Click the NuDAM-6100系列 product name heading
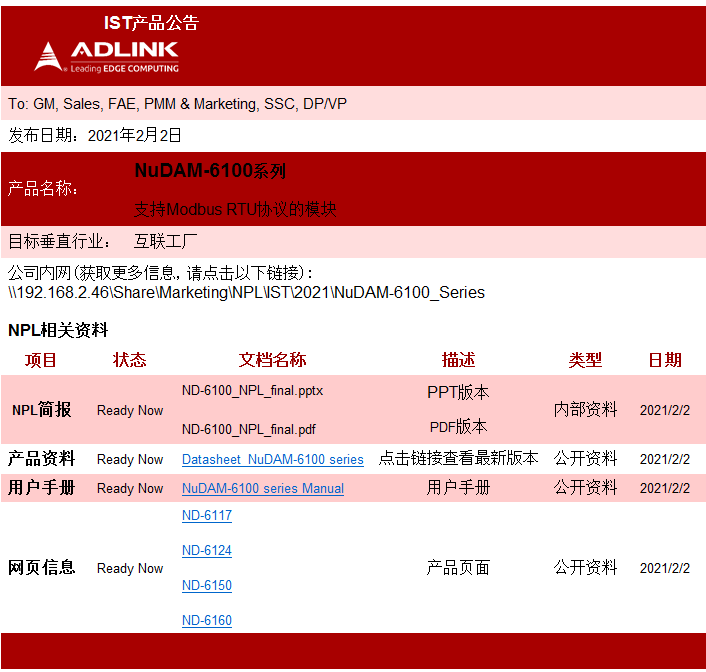Viewport: 706px width, 672px height. click(x=210, y=171)
